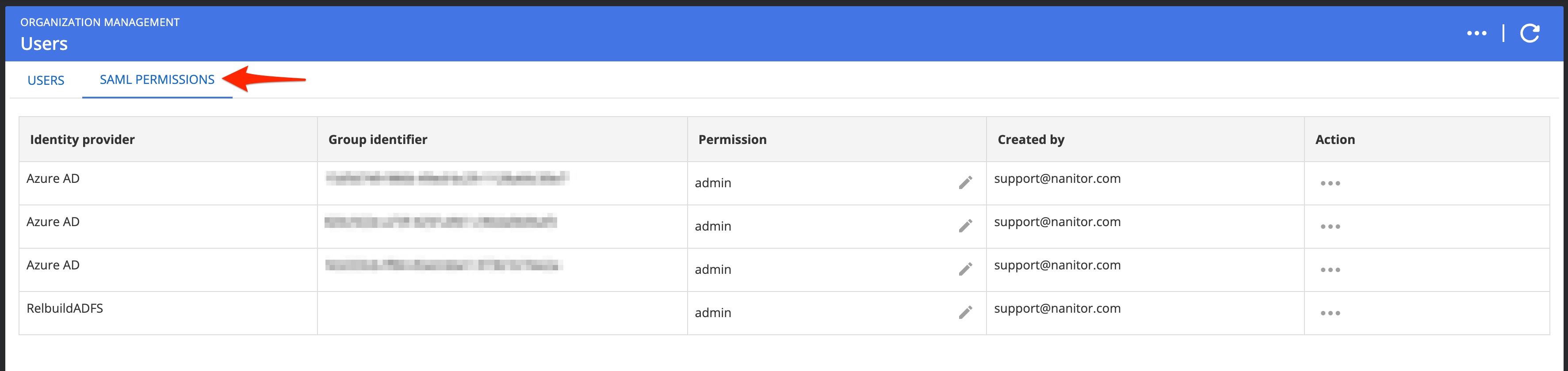Image resolution: width=1568 pixels, height=371 pixels.
Task: Open the header more-options ellipsis menu
Action: [1476, 34]
